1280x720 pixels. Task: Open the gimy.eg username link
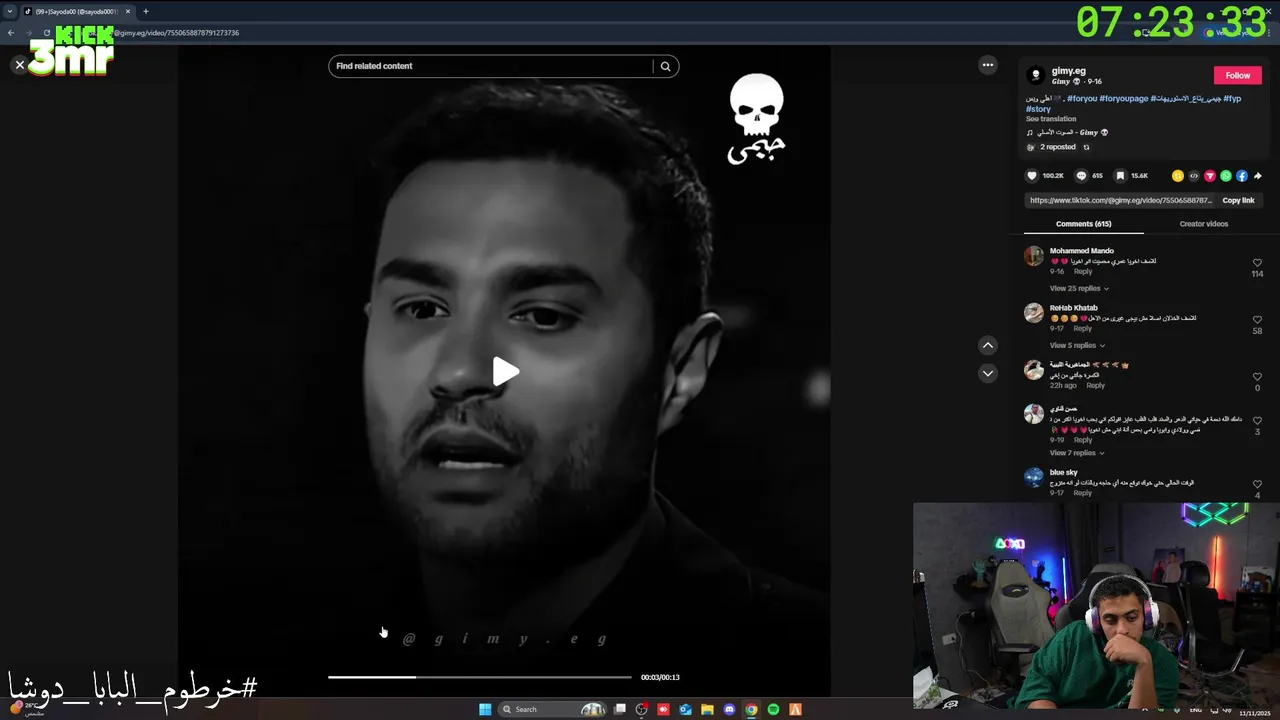point(1068,71)
